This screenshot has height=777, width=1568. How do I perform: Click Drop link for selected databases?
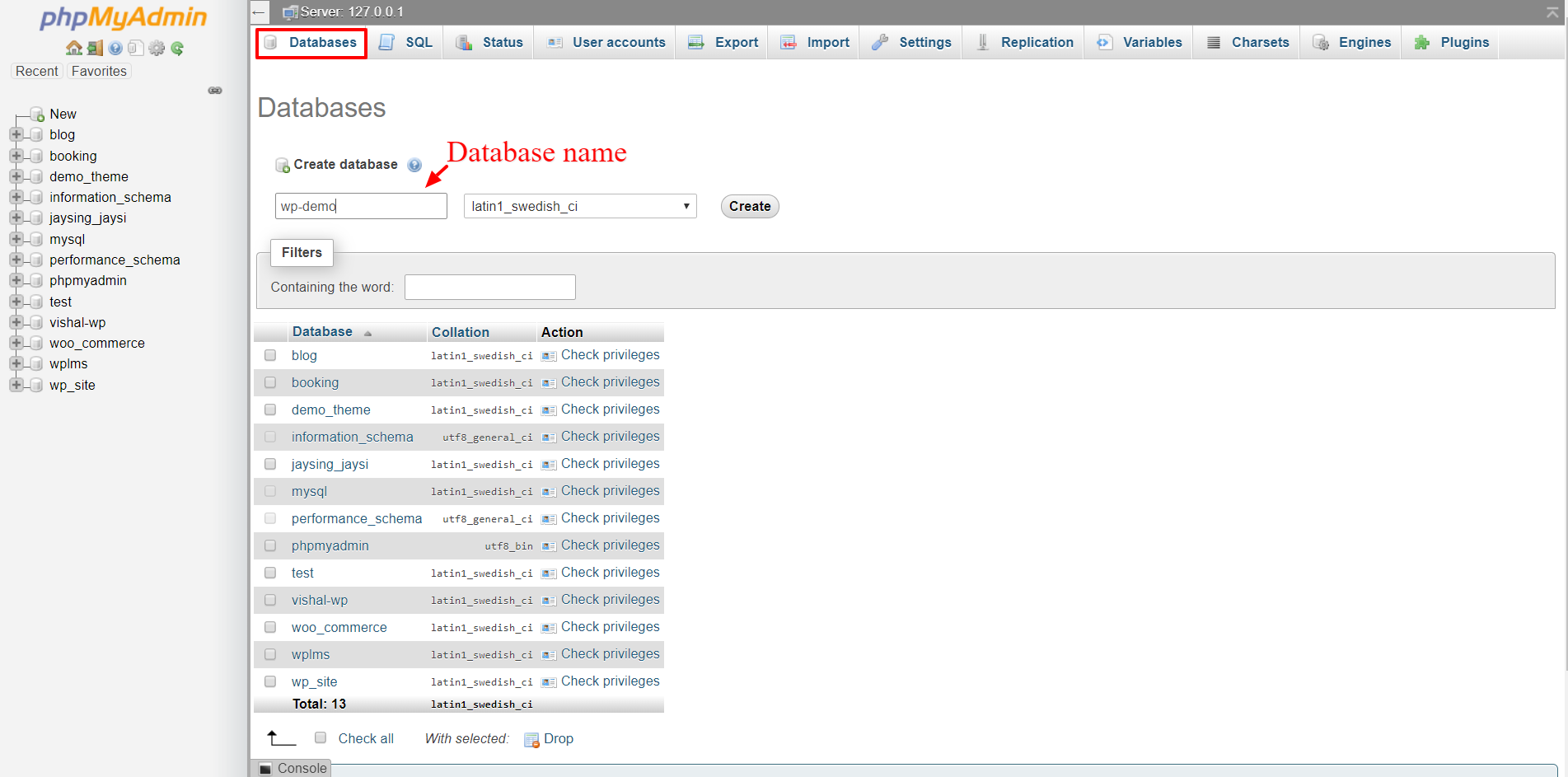(559, 739)
